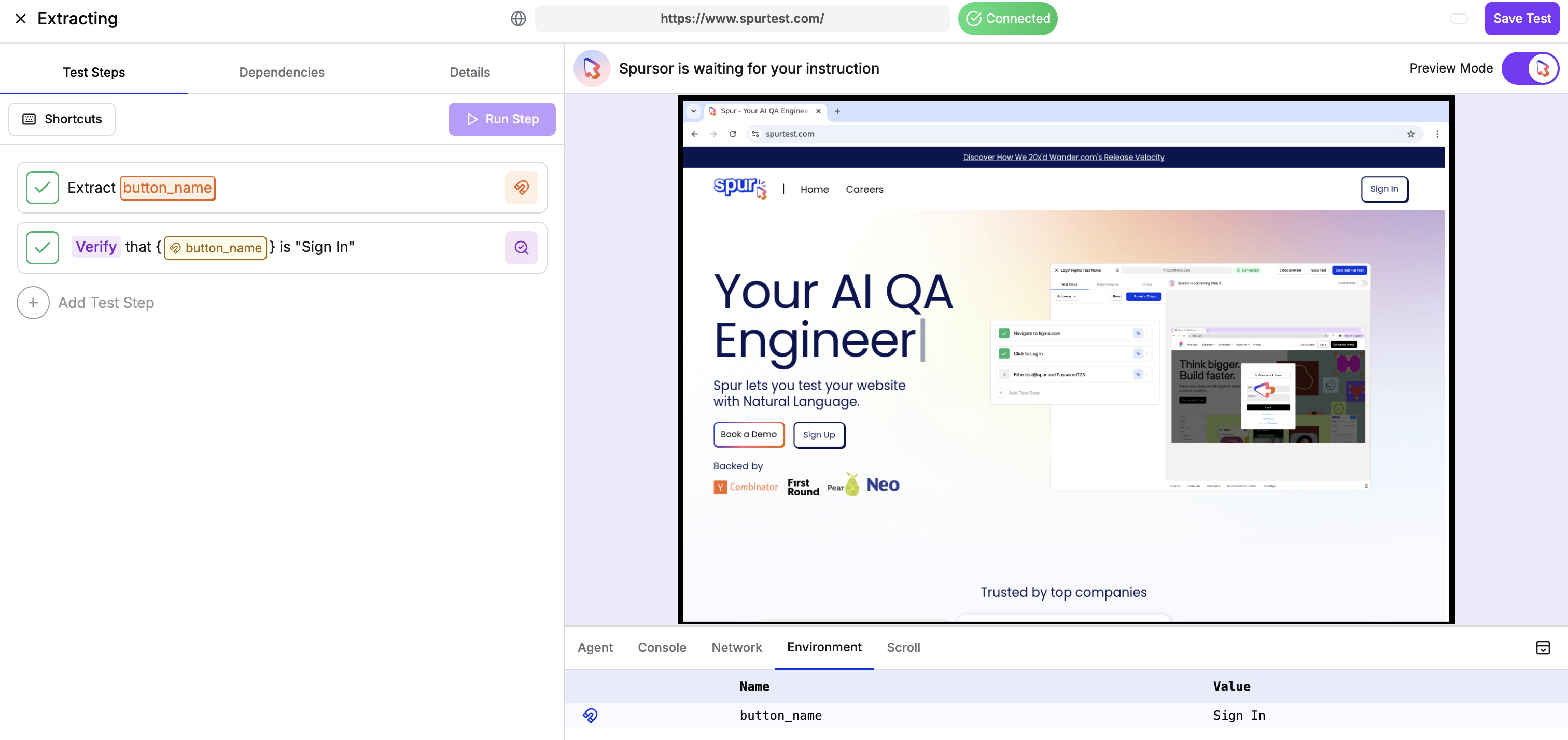Expand the browser tab list chevron
Screen dimensions: 1568x740
pos(693,111)
